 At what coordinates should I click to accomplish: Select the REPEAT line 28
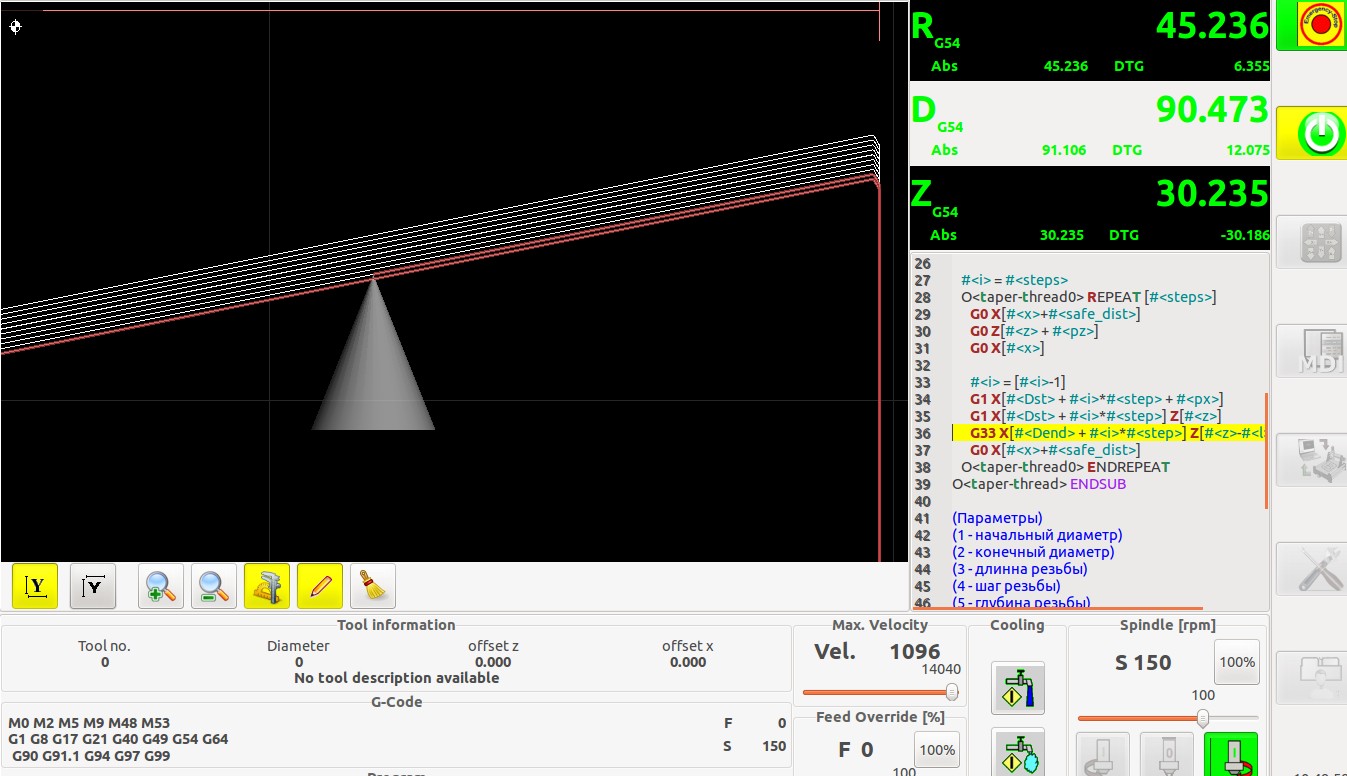1088,297
